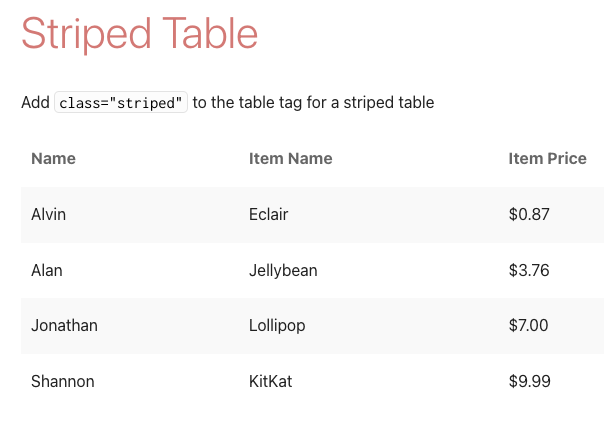Click the Name column header
This screenshot has height=426, width=604.
tap(54, 158)
